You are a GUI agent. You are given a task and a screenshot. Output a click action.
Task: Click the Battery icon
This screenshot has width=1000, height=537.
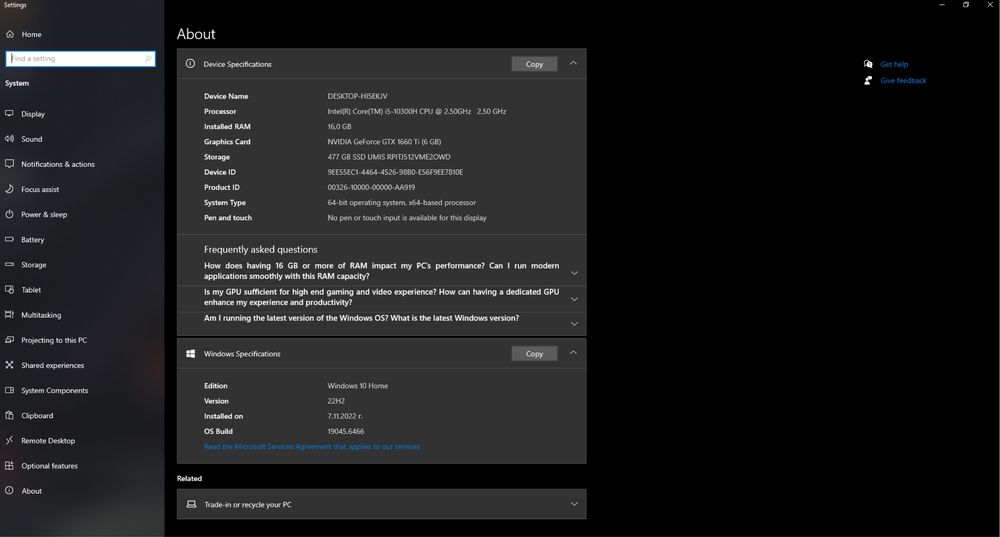coord(10,240)
